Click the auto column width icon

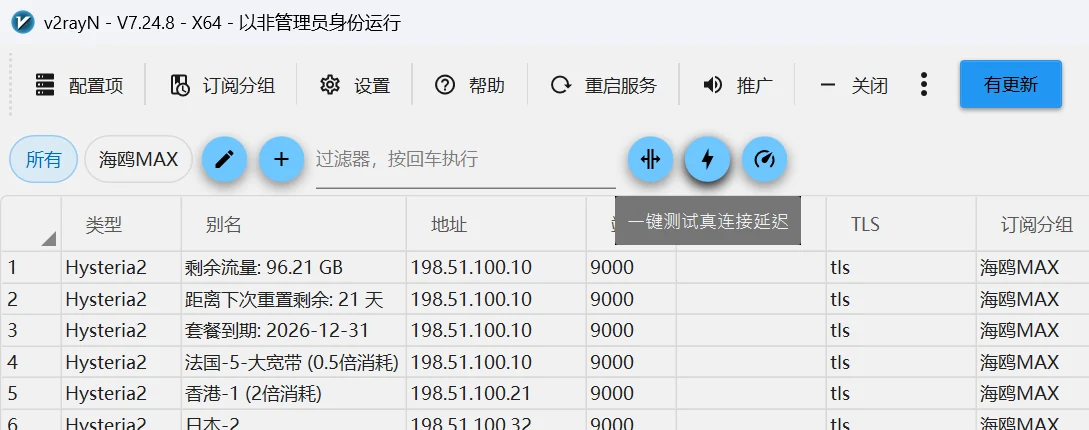651,160
